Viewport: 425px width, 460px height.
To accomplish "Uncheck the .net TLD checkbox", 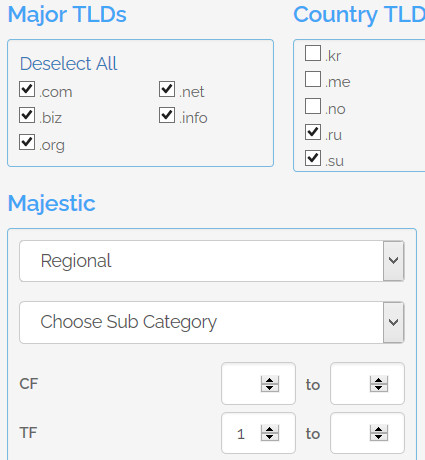I will pos(167,89).
